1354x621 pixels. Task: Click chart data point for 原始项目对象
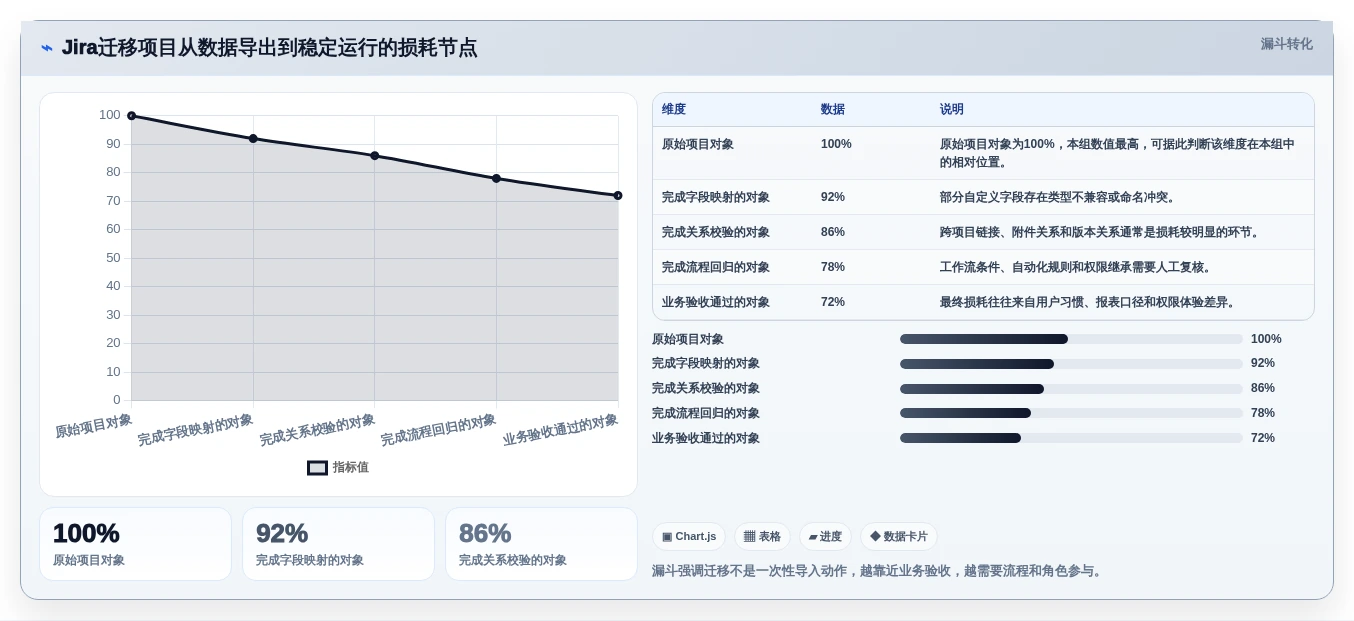point(131,116)
